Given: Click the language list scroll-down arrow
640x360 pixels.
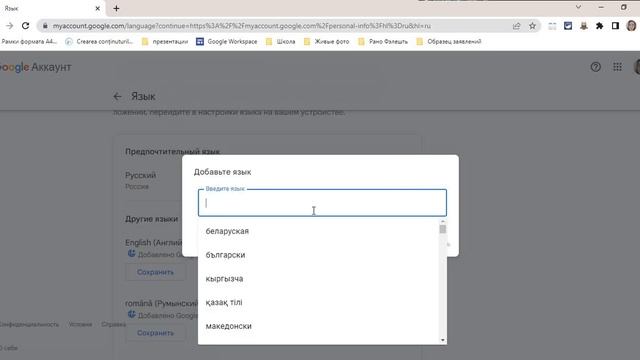Looking at the screenshot, I should pyautogui.click(x=443, y=340).
